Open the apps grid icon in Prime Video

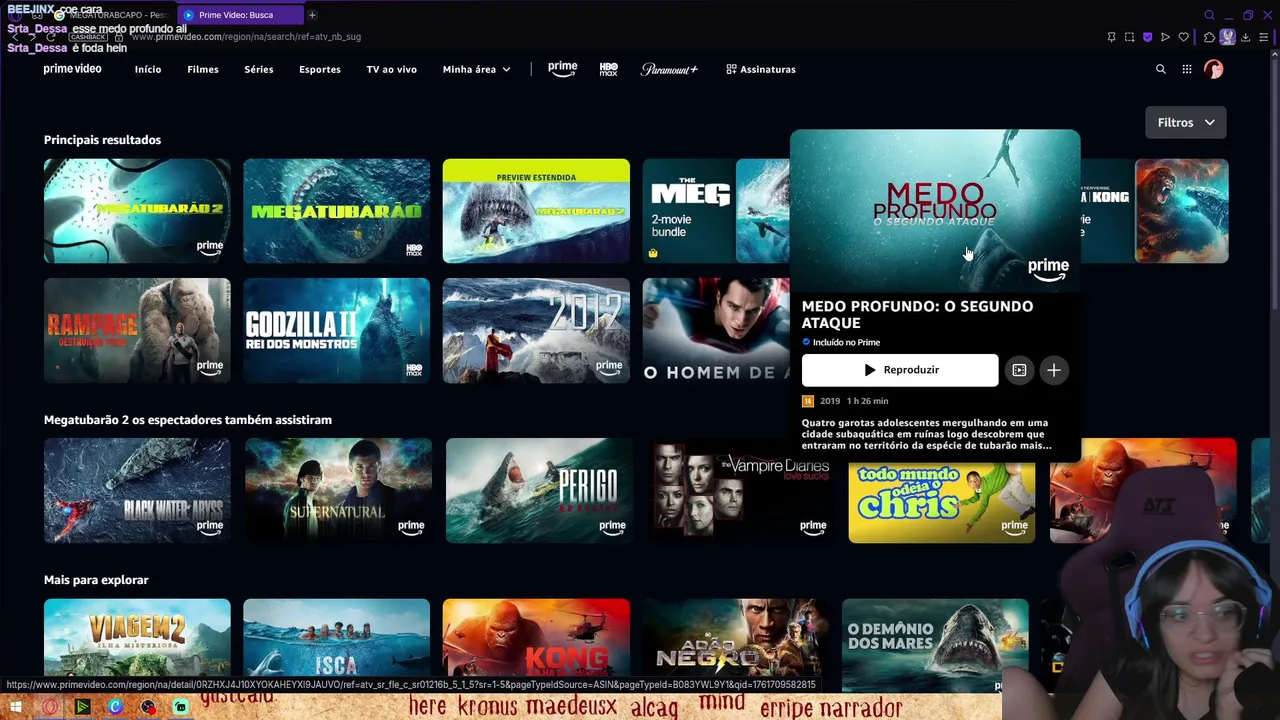1187,69
